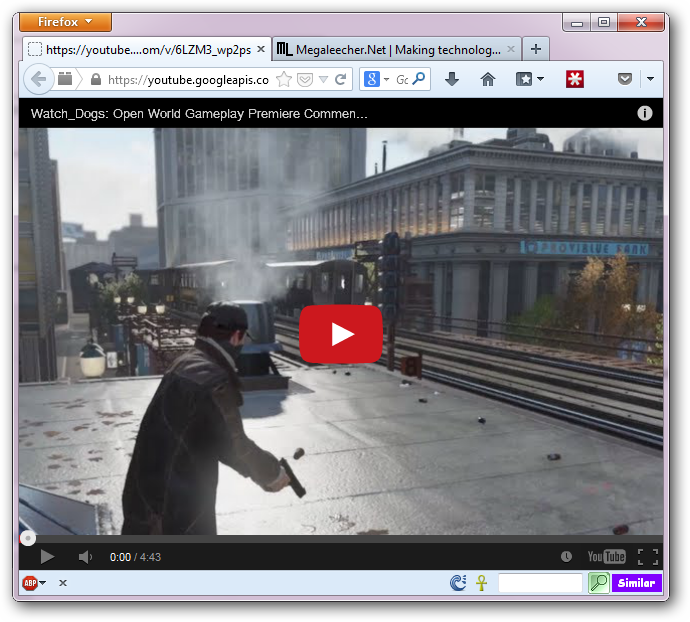Click the blue swirl add-on bar icon
Viewport: 690px width, 622px height.
pos(458,583)
